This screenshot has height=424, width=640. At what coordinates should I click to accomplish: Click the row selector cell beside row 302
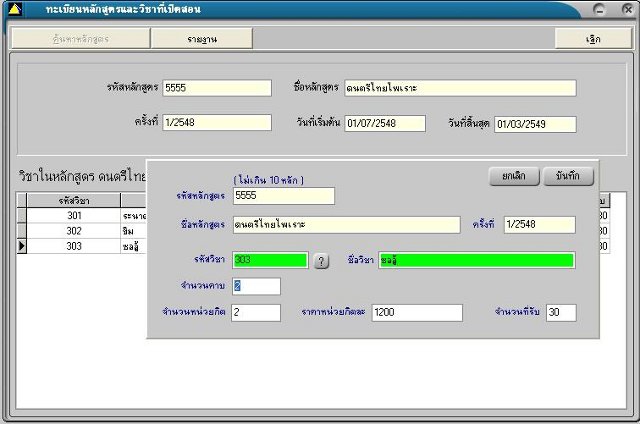tap(22, 231)
